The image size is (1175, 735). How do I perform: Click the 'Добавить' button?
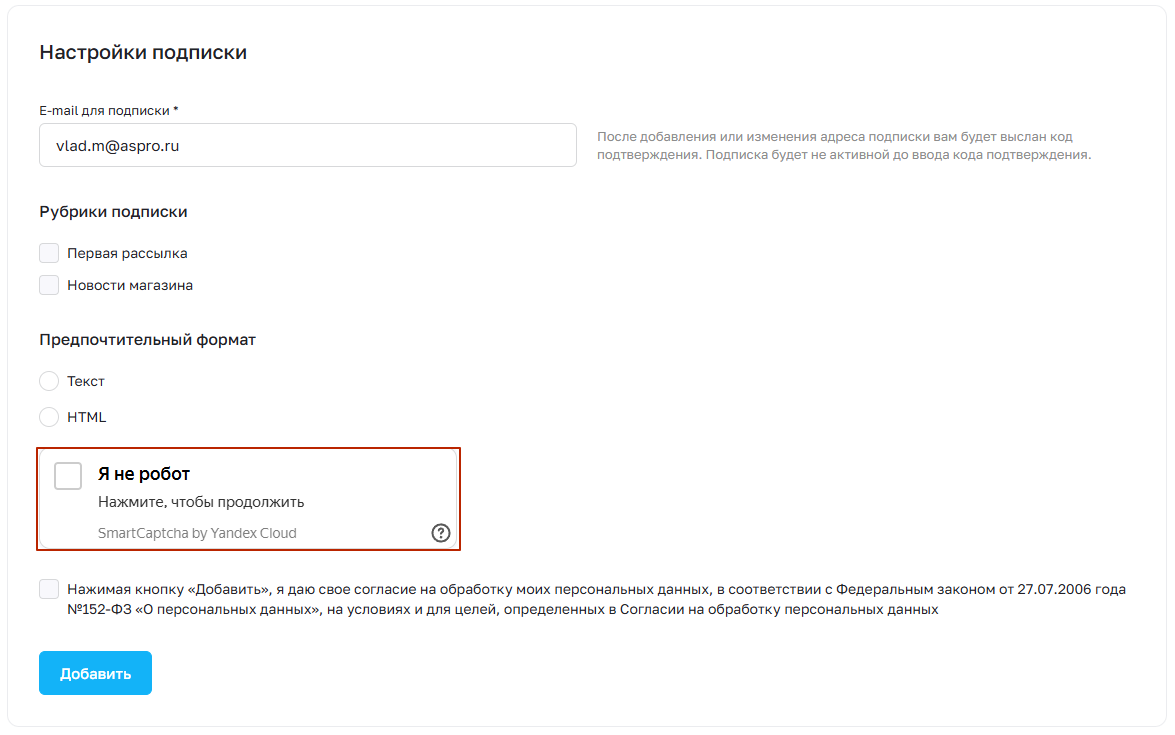click(95, 673)
